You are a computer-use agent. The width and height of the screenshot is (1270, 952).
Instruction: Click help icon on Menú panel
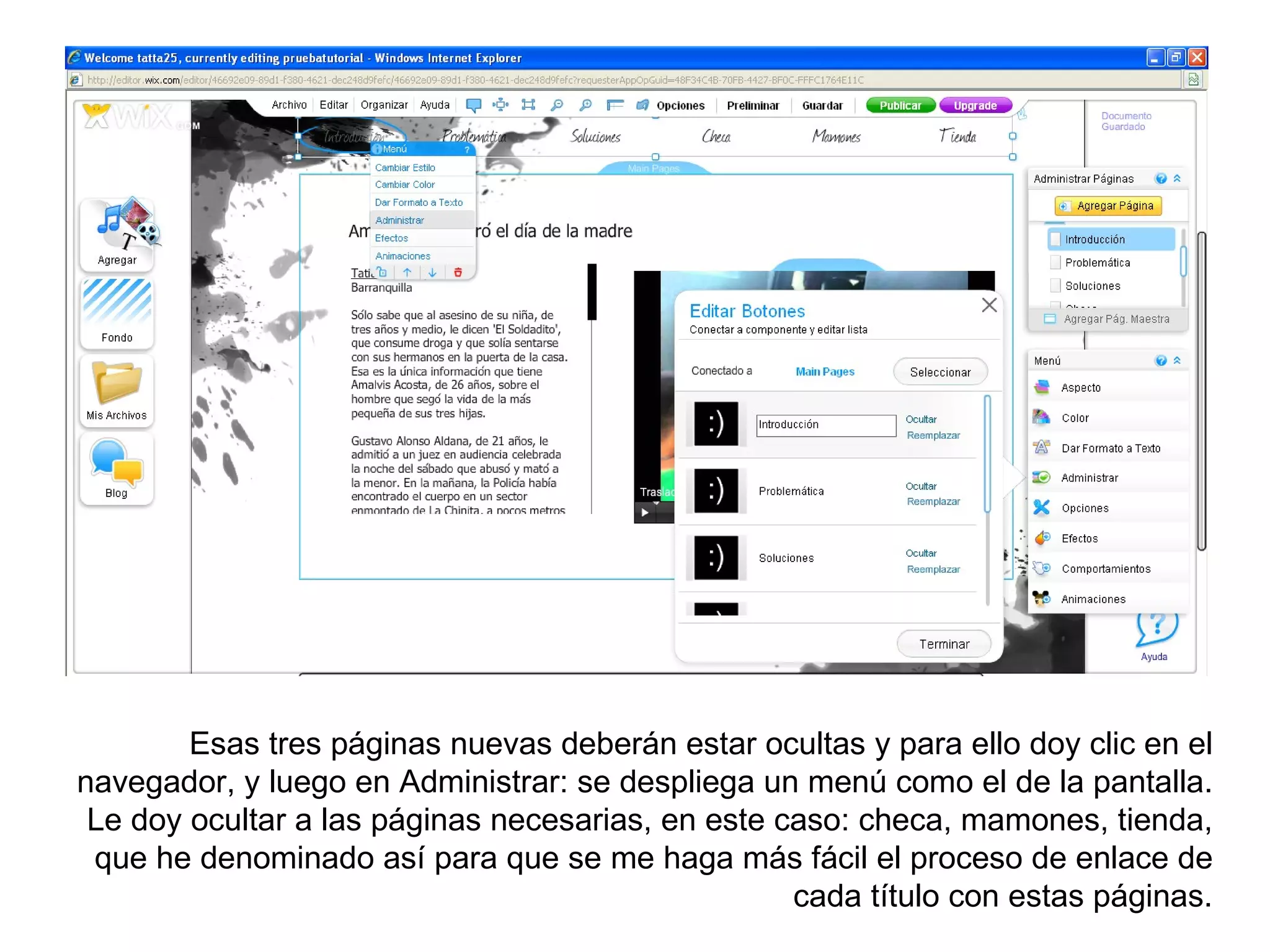point(1160,361)
